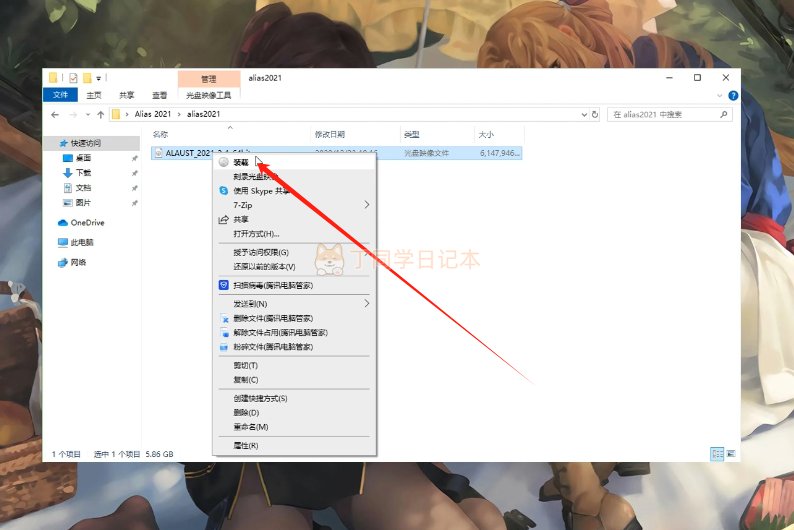The image size is (794, 530).
Task: Expand the ribbon with the chevron
Action: pyautogui.click(x=720, y=96)
